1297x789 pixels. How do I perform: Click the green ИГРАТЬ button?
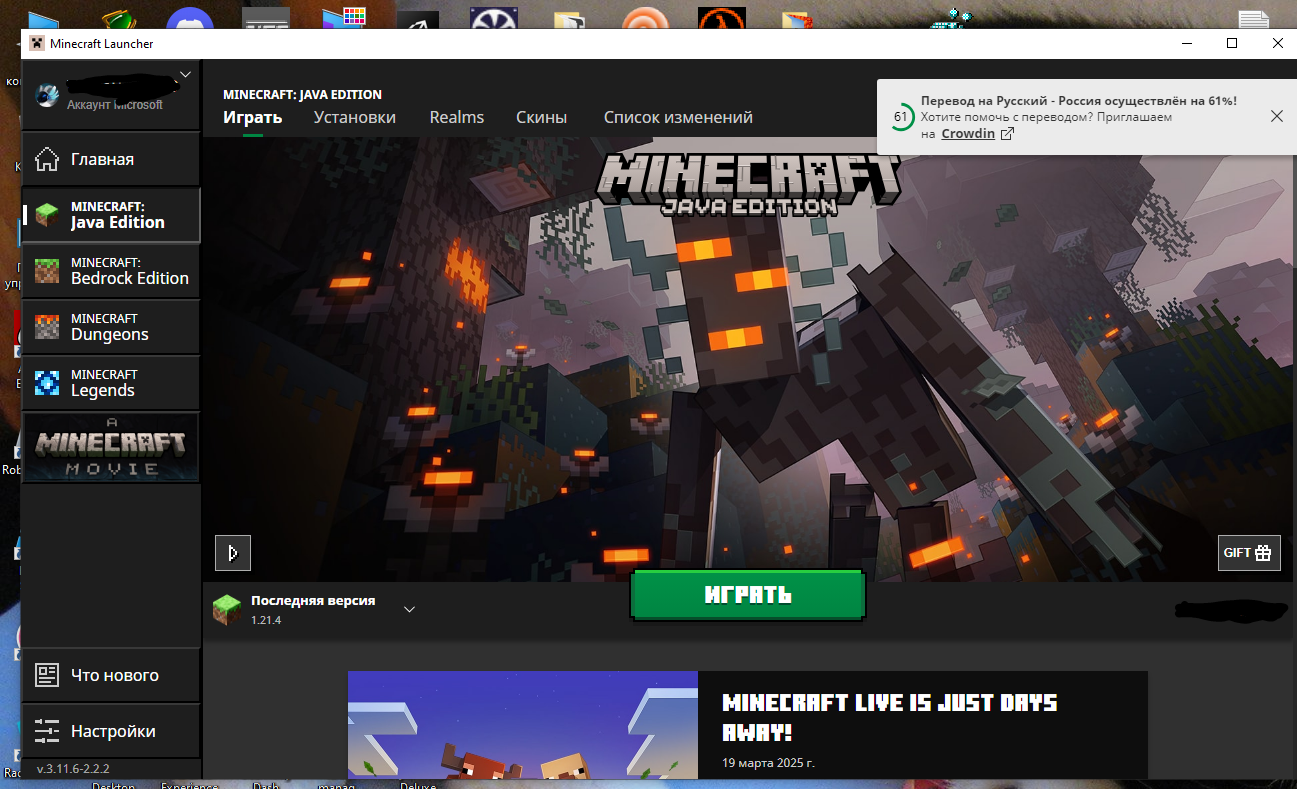pos(748,595)
